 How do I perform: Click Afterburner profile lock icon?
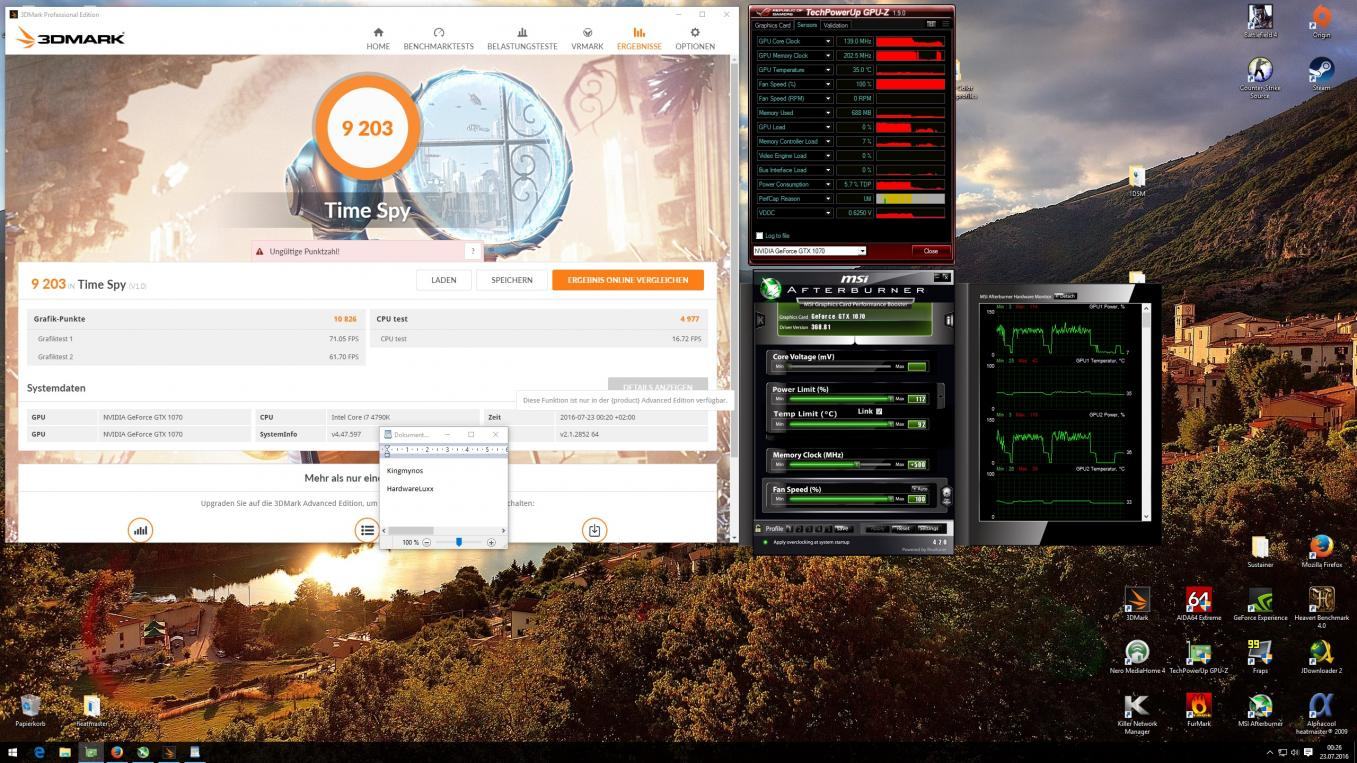[759, 528]
